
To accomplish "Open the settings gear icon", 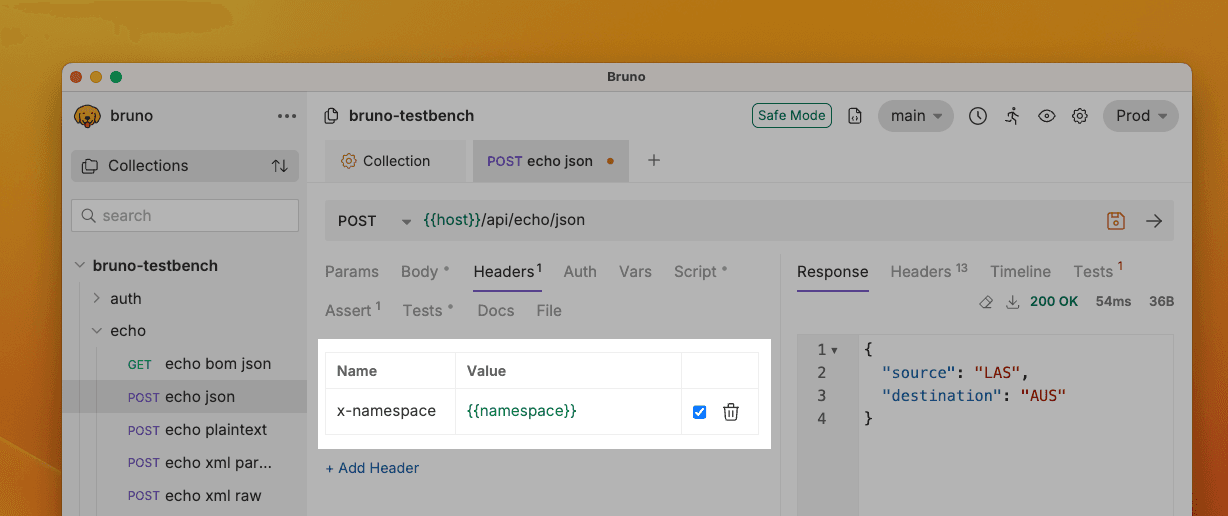I will tap(1080, 116).
